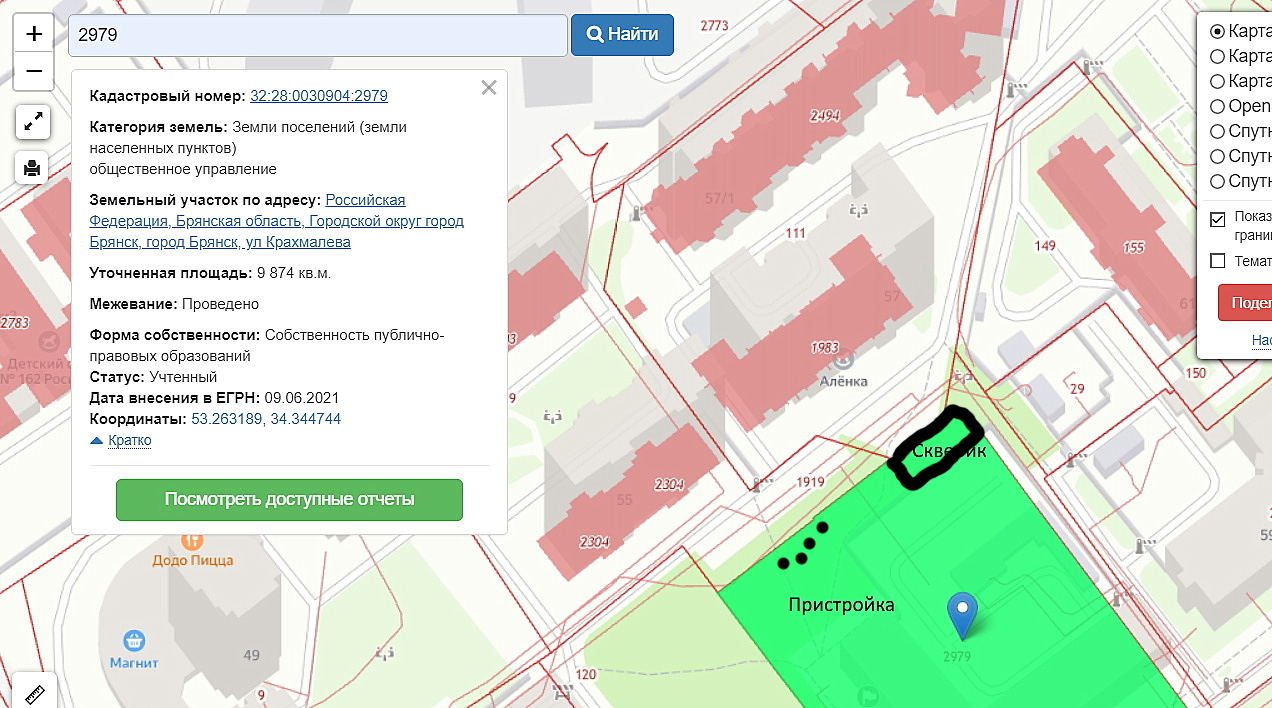Toggle fullscreen map with arrows icon
This screenshot has height=708, width=1272.
click(x=32, y=122)
